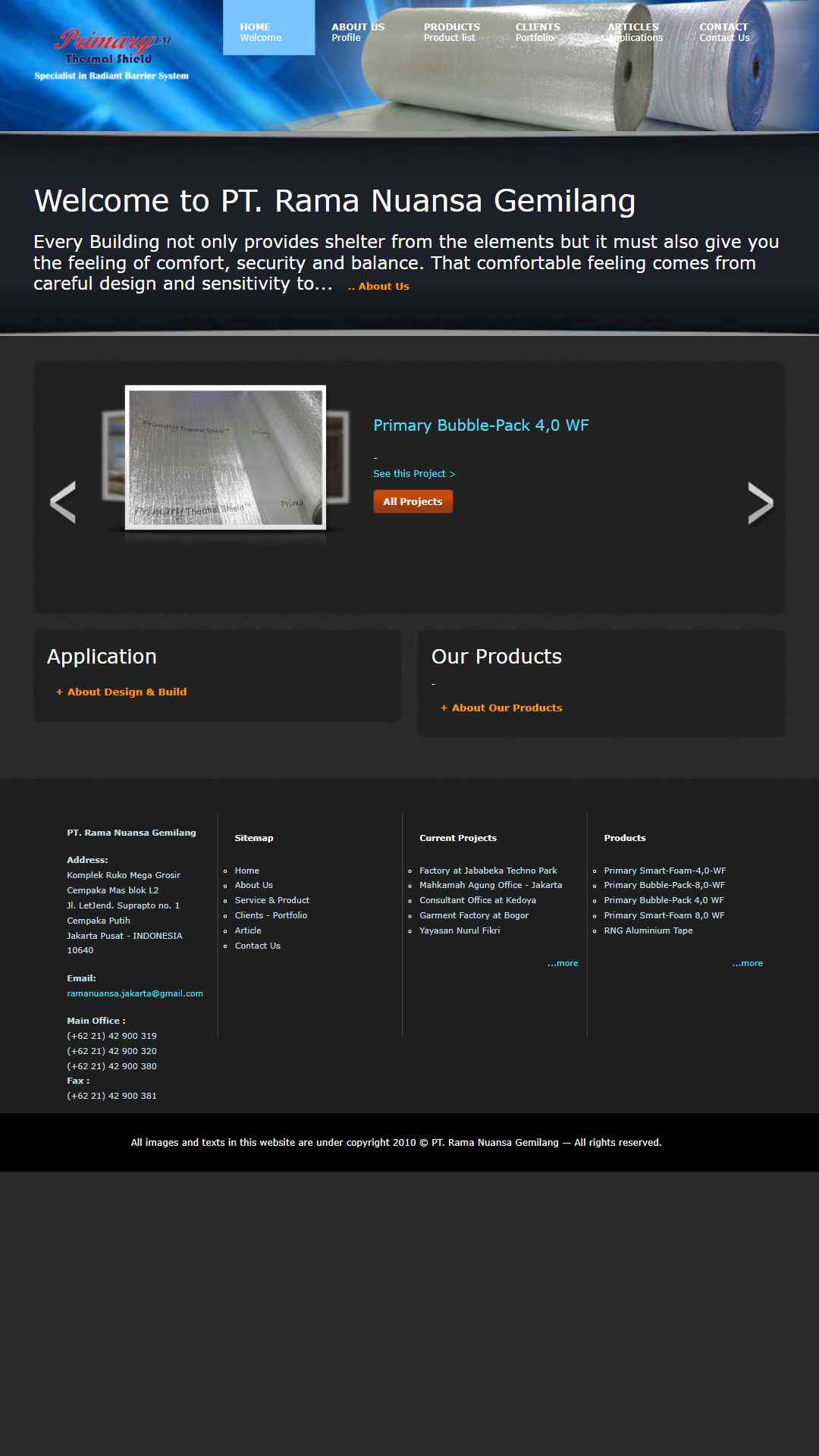Viewport: 819px width, 1456px height.
Task: Click 'See this Project >' link
Action: tap(414, 474)
